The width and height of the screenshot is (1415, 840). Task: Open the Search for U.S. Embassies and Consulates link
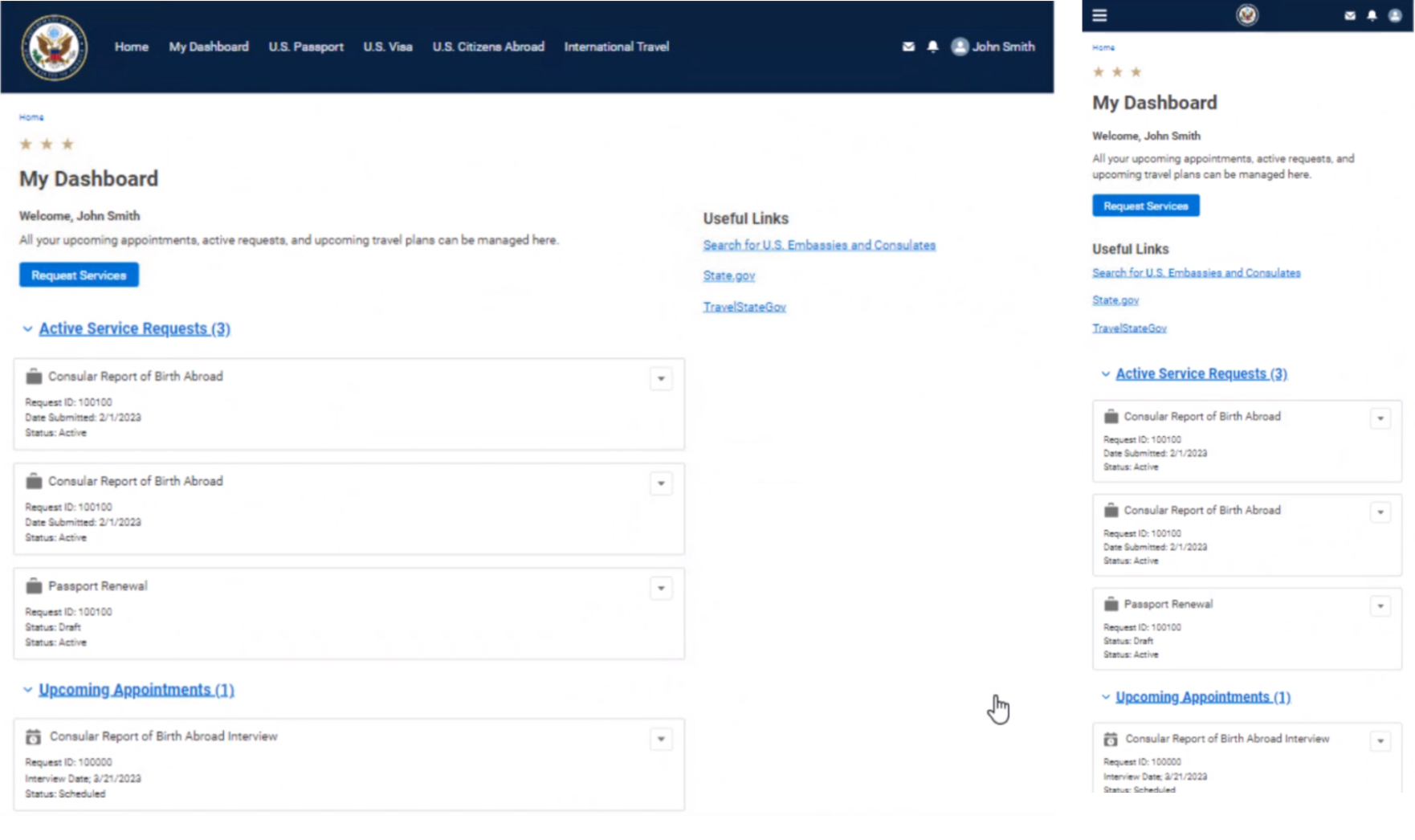point(819,245)
